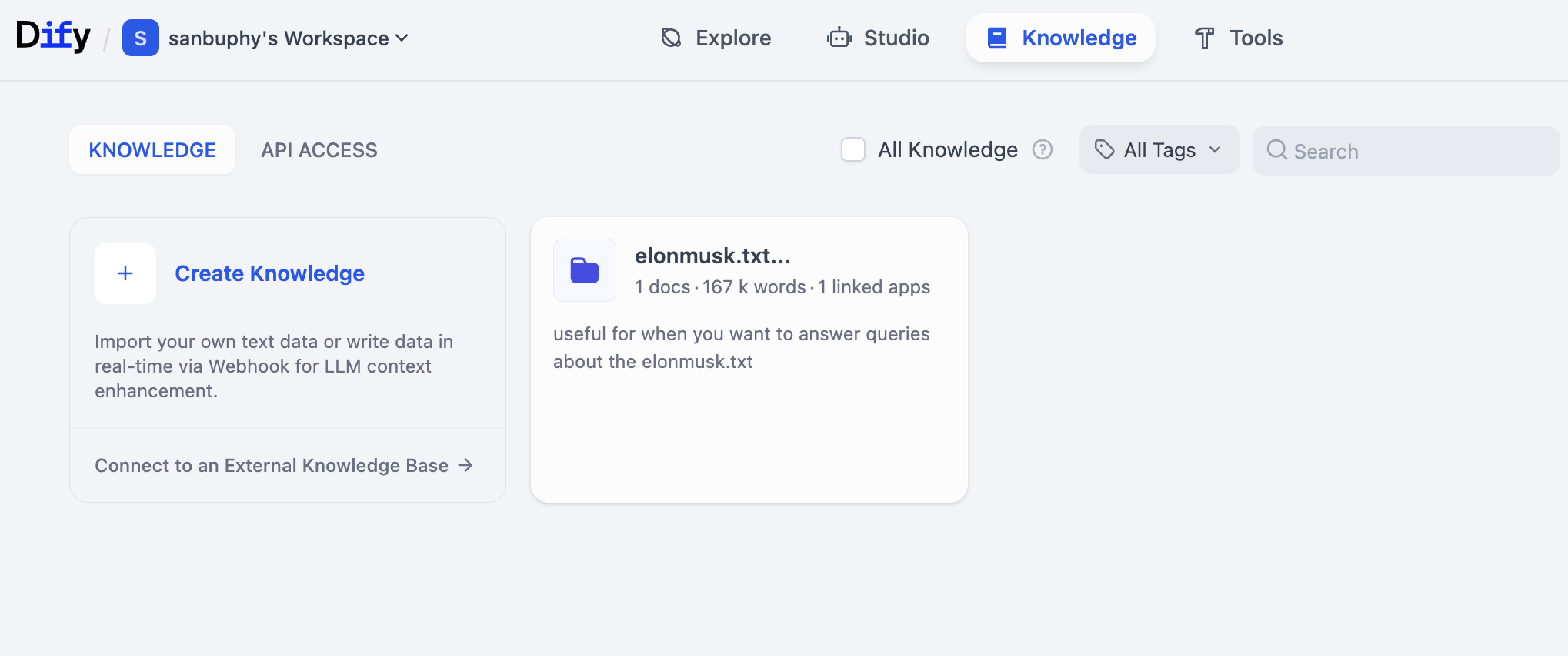Click the plus icon for Create Knowledge
The image size is (1568, 656).
click(125, 273)
